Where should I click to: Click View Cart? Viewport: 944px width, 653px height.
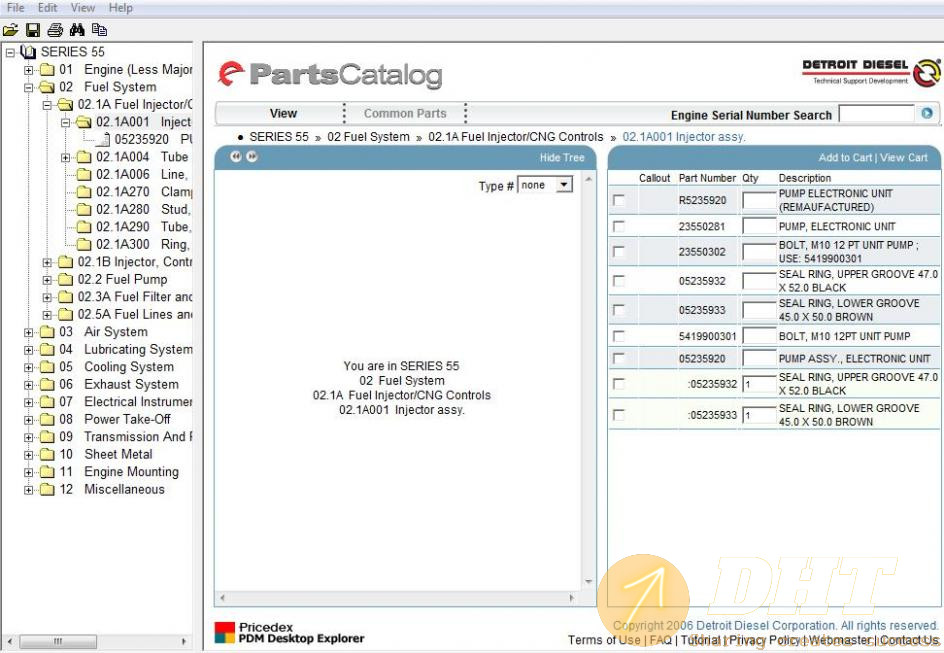(x=904, y=158)
